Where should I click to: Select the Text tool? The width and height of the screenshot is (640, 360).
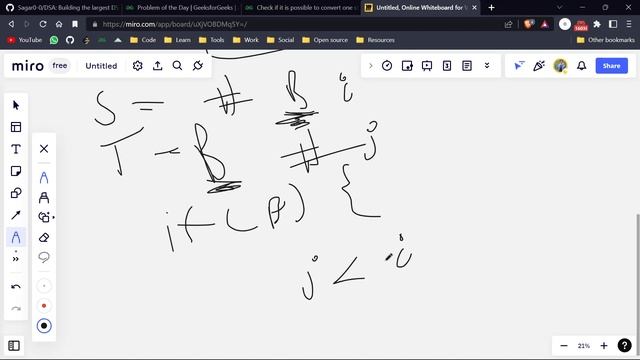pos(16,149)
